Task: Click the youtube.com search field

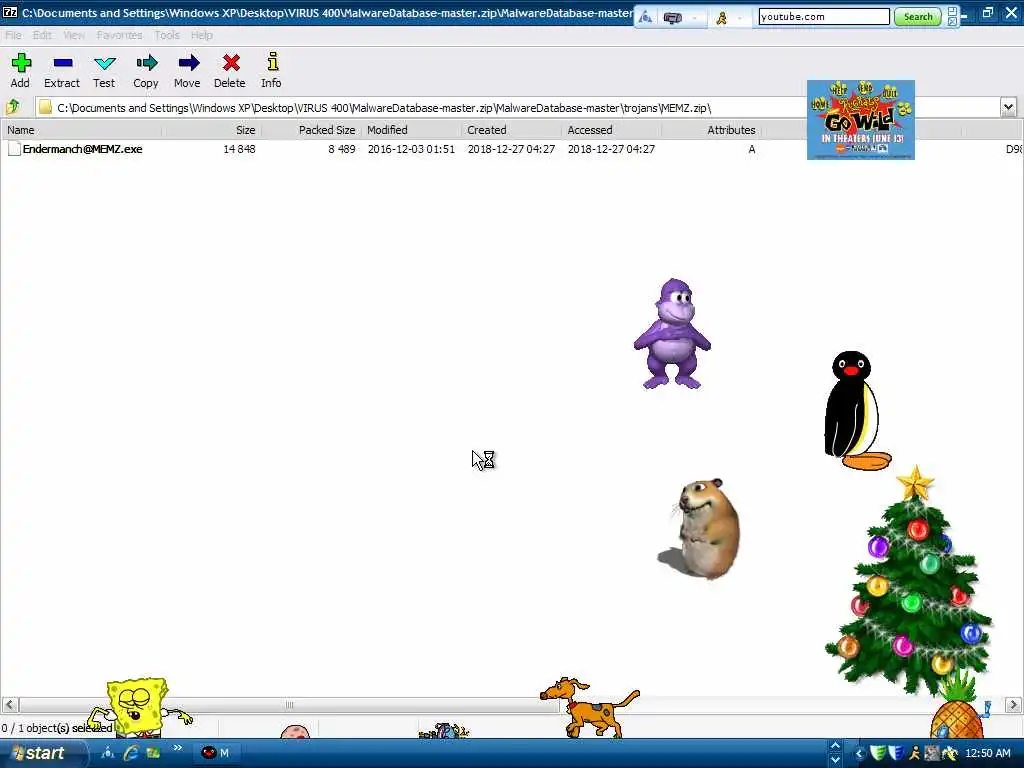Action: click(x=824, y=17)
